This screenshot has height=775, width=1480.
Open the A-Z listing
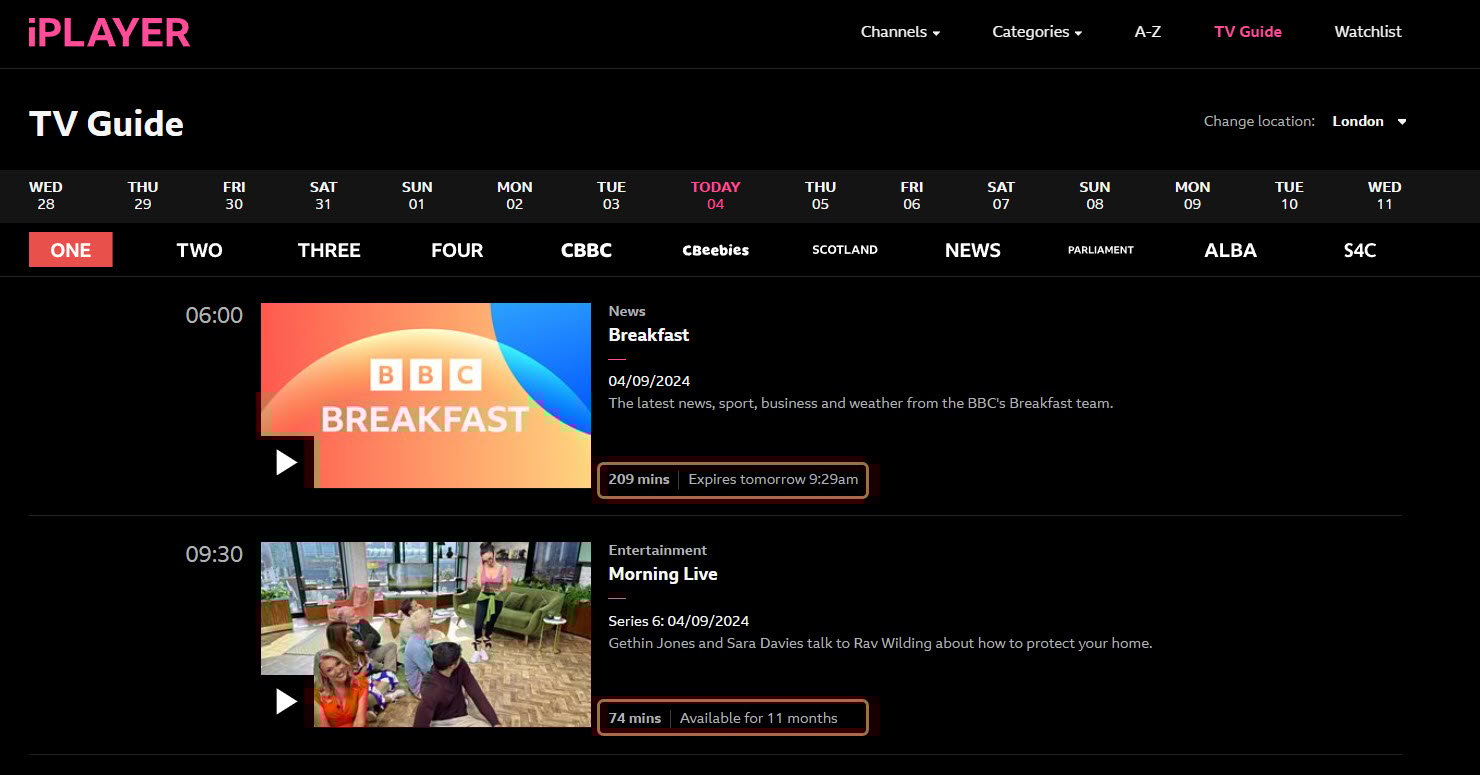point(1147,31)
